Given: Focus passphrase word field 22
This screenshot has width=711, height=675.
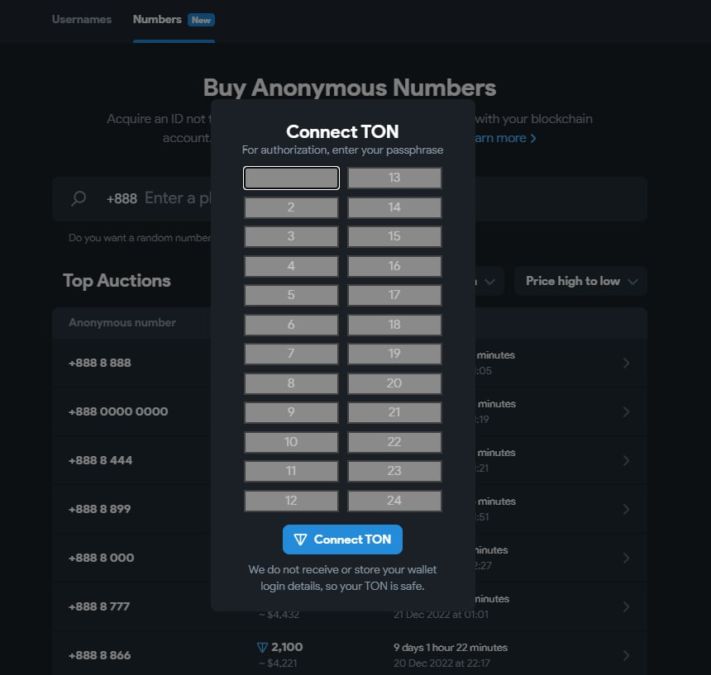Looking at the screenshot, I should coord(394,442).
